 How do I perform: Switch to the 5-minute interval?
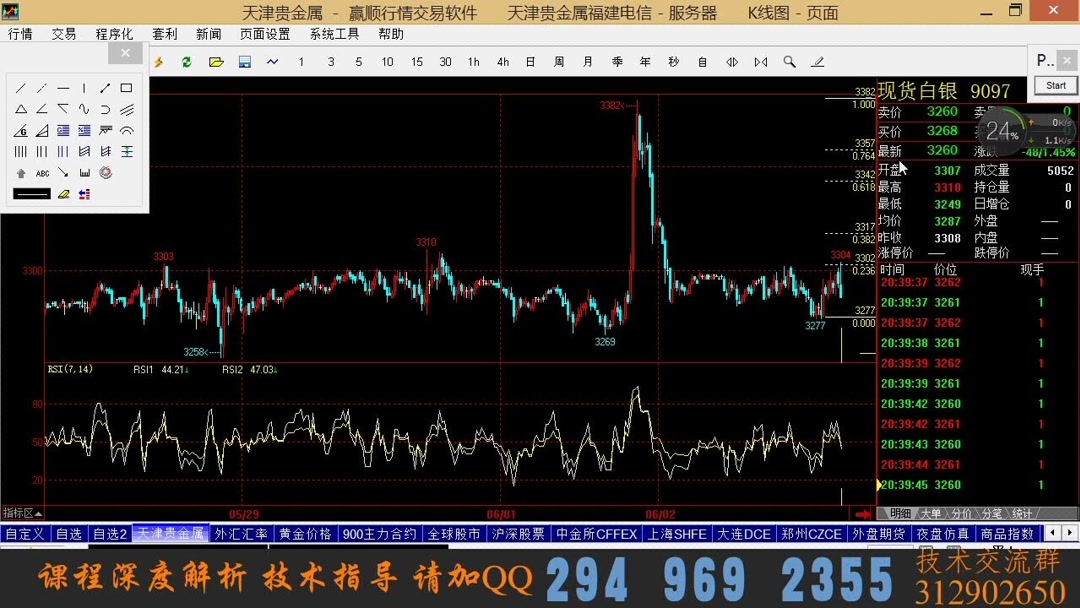[358, 62]
